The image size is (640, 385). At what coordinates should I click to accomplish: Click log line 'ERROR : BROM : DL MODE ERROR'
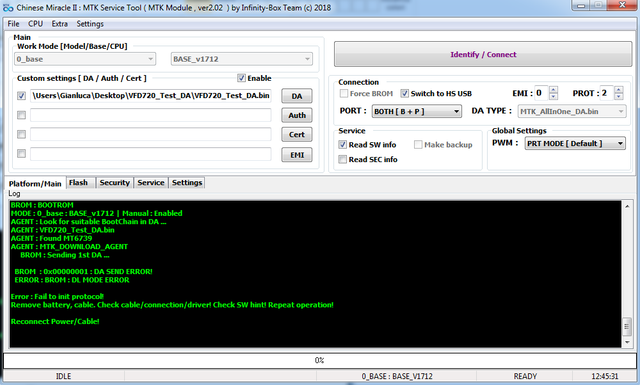72,280
